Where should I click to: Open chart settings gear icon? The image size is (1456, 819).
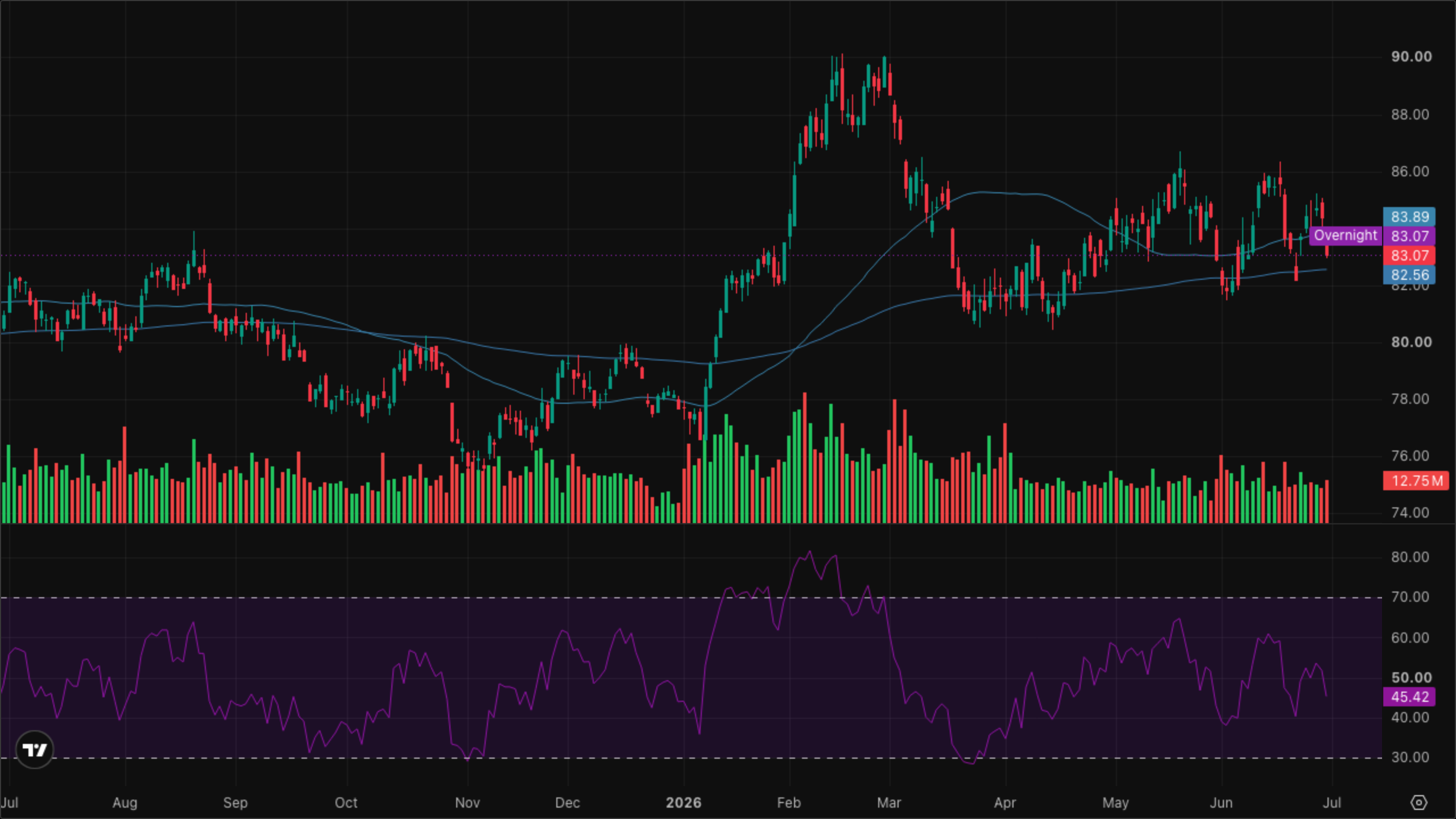(x=1418, y=803)
